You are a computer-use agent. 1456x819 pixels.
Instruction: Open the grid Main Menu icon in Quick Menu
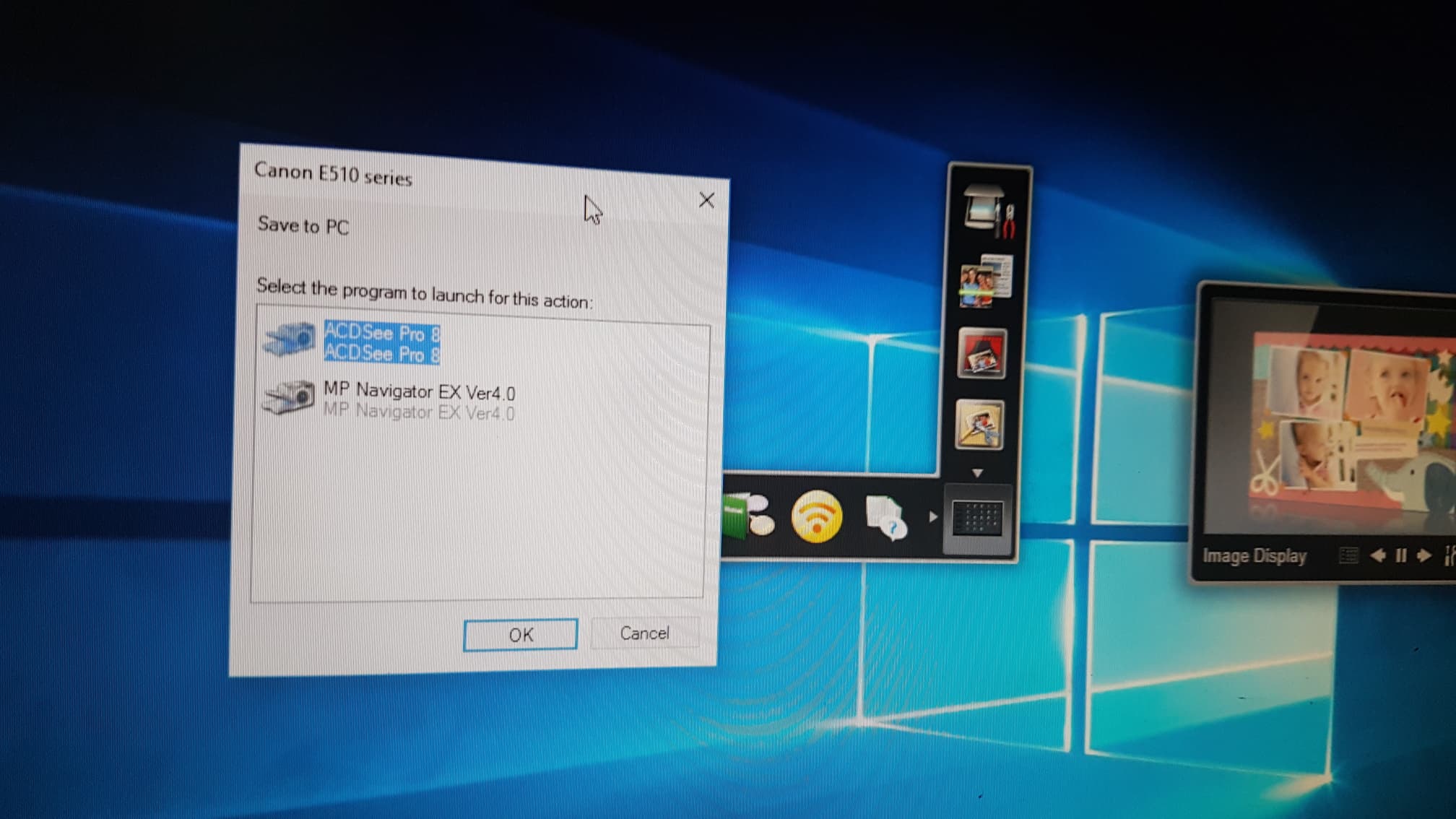click(x=977, y=519)
